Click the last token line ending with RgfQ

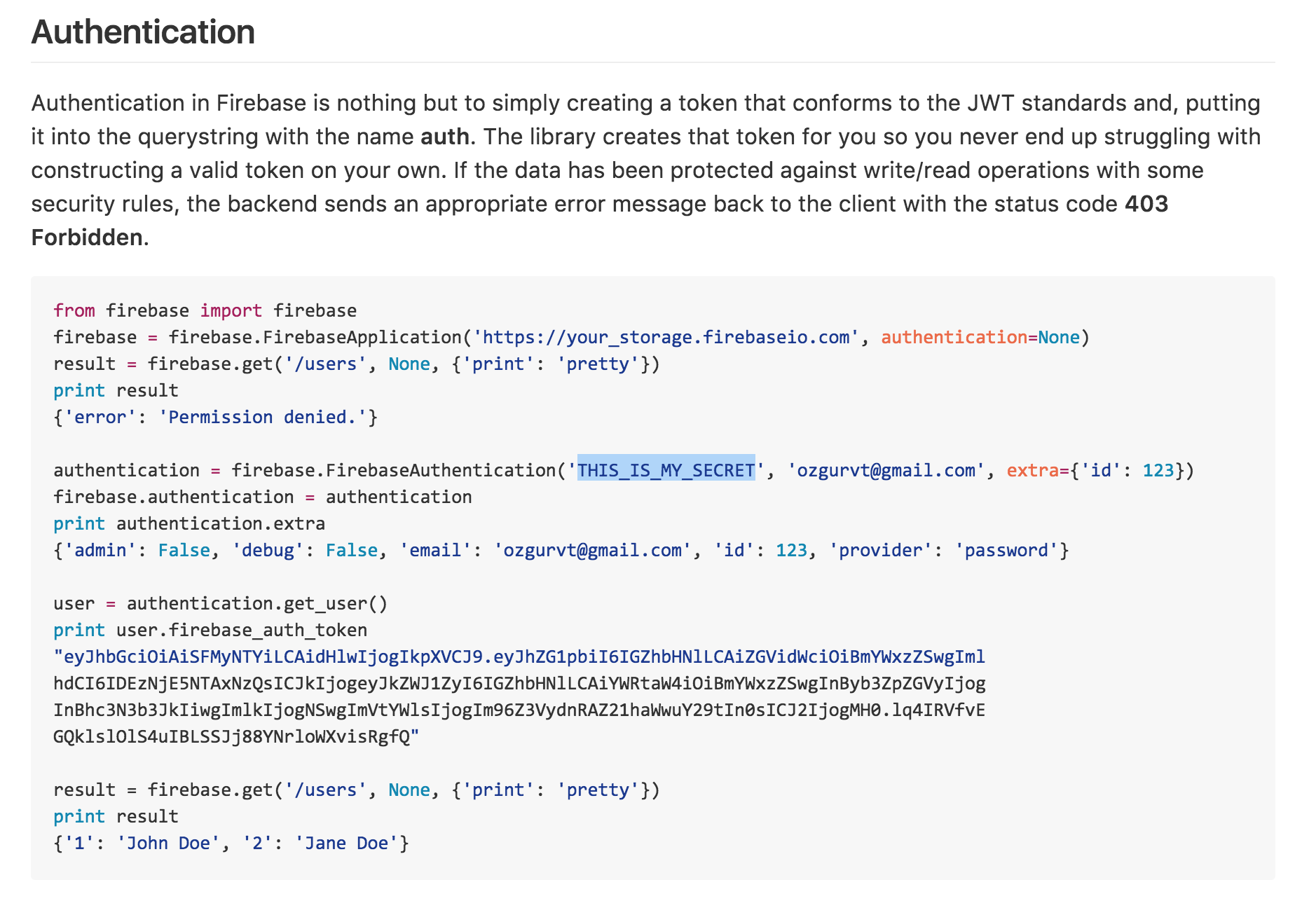(236, 737)
